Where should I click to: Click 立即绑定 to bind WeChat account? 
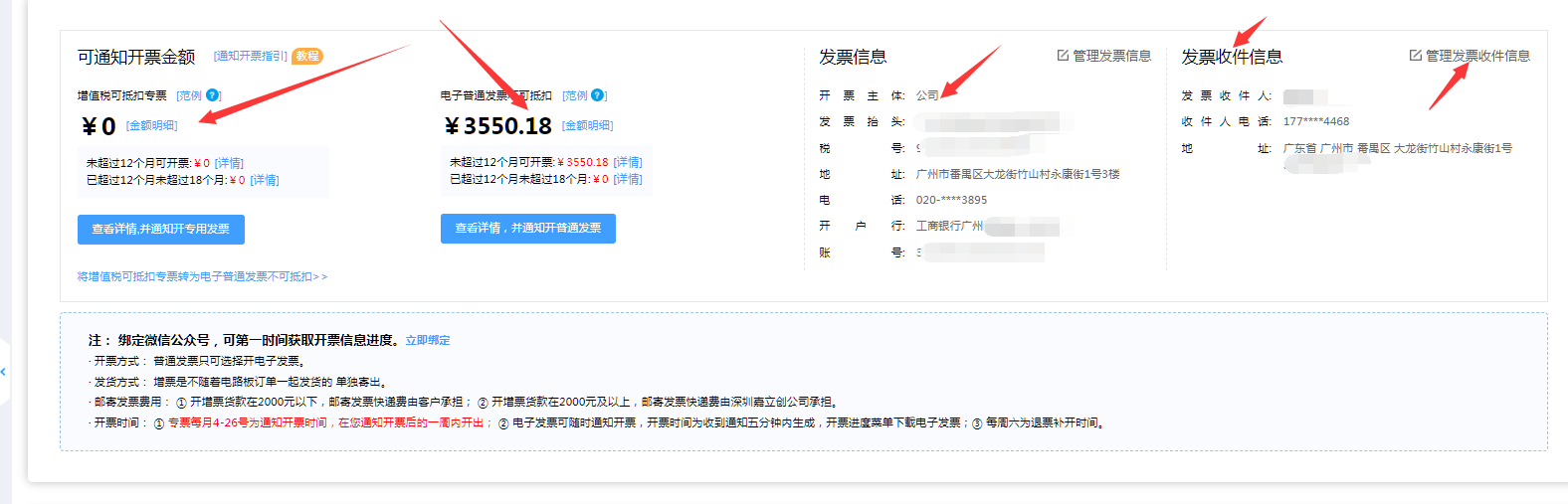click(x=428, y=340)
